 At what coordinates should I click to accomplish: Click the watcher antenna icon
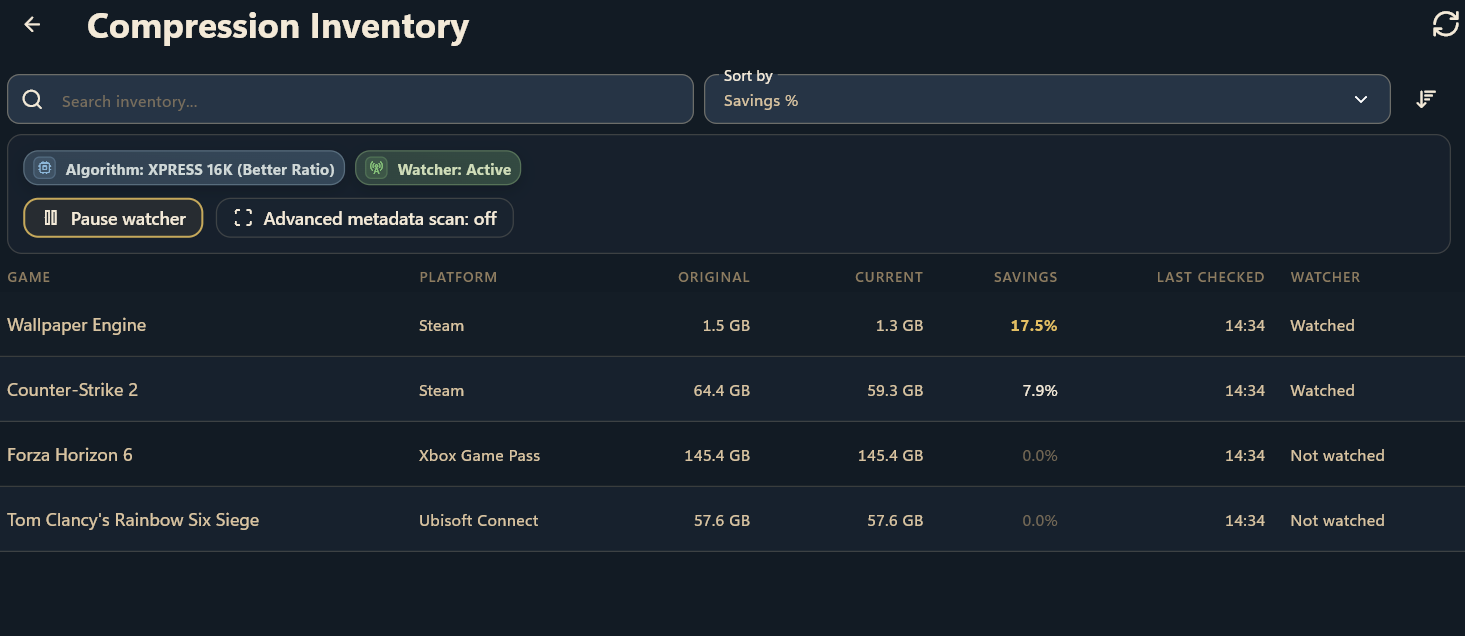click(x=376, y=169)
